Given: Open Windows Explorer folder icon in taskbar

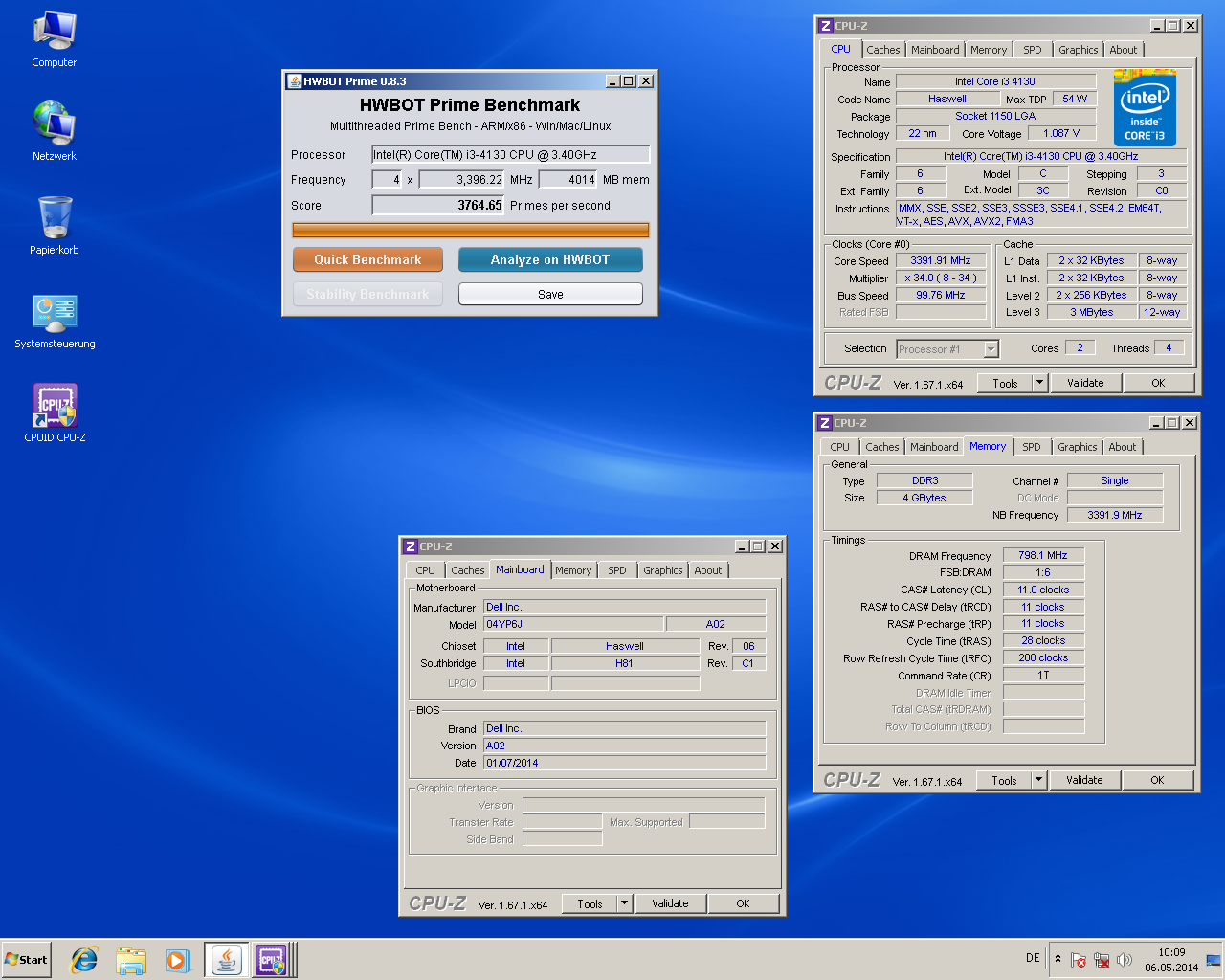Looking at the screenshot, I should click(131, 960).
